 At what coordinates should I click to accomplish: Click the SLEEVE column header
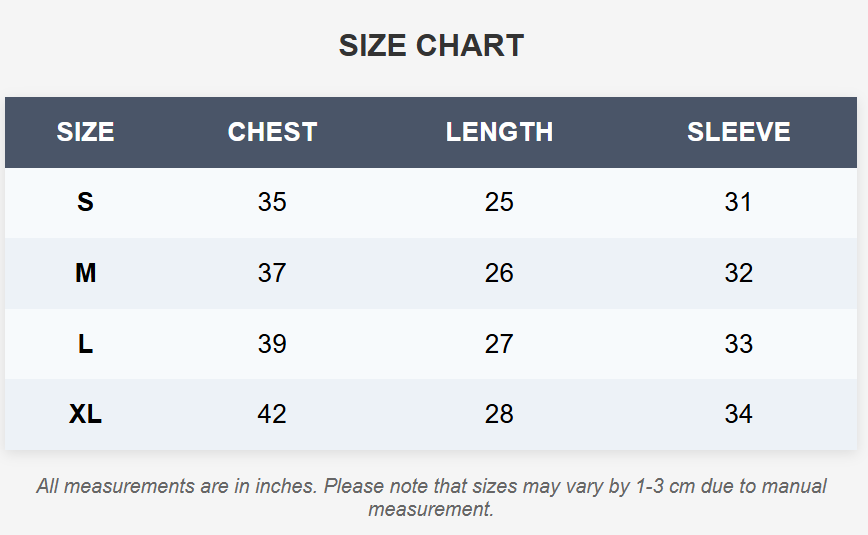pyautogui.click(x=738, y=132)
